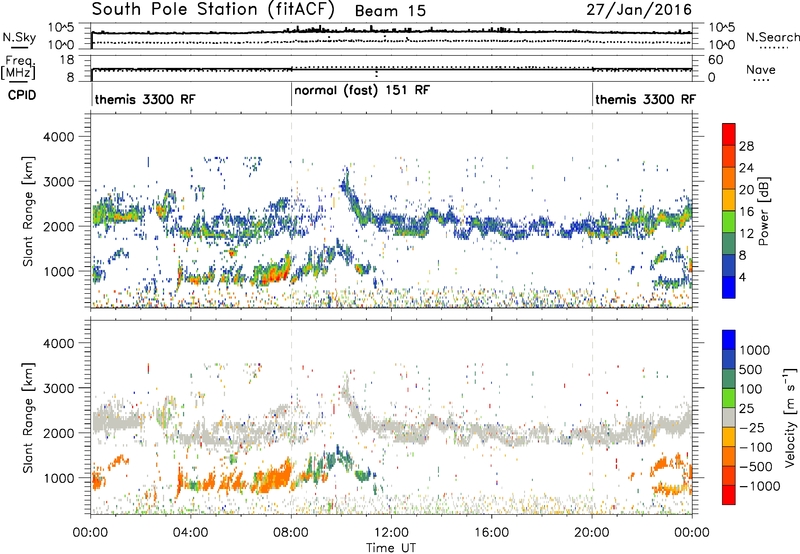Pick the light green 25–100 Velocity colorbar segment
This screenshot has width=800, height=554.
729,398
